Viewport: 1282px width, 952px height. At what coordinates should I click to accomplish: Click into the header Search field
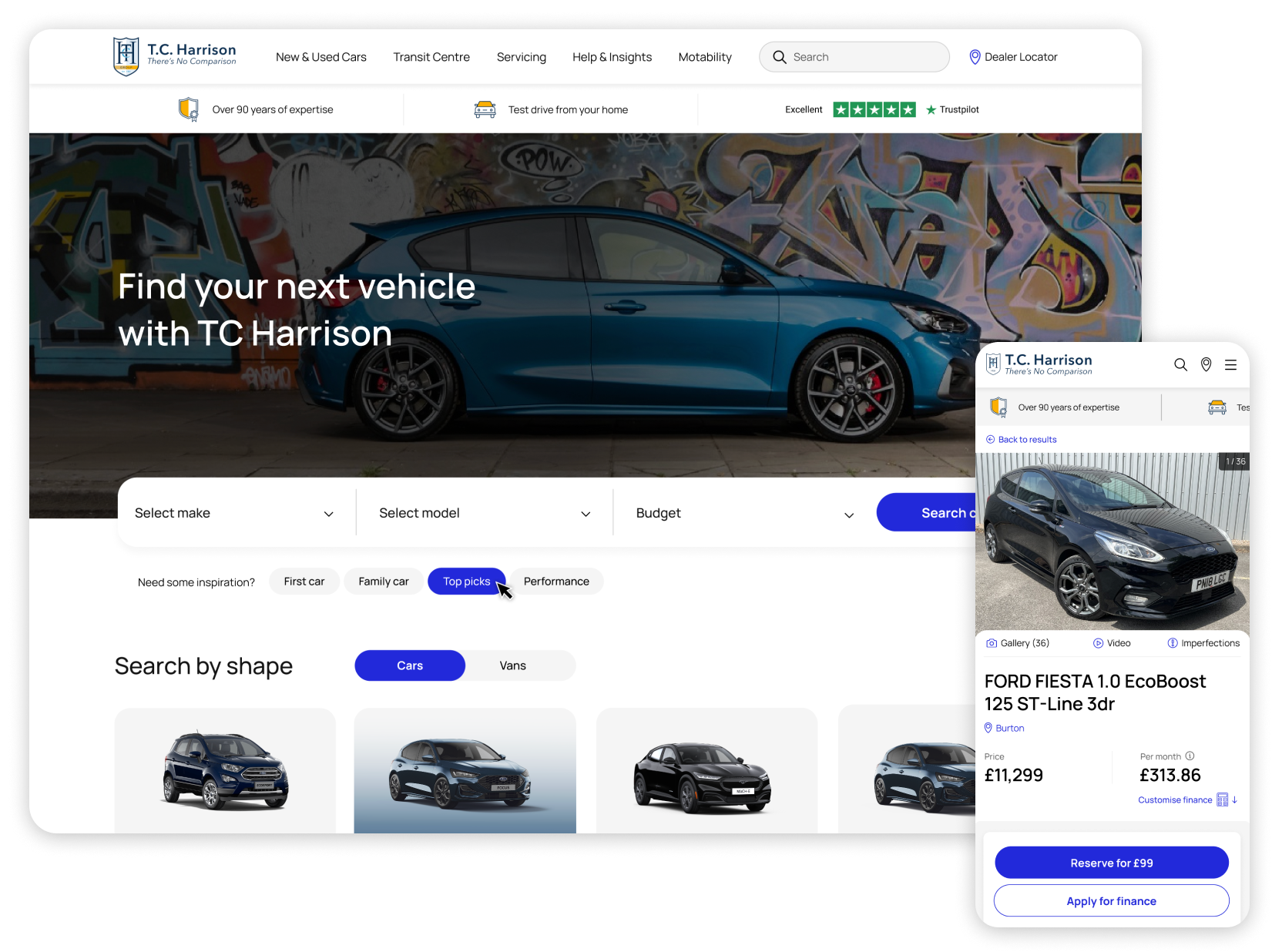pos(863,57)
